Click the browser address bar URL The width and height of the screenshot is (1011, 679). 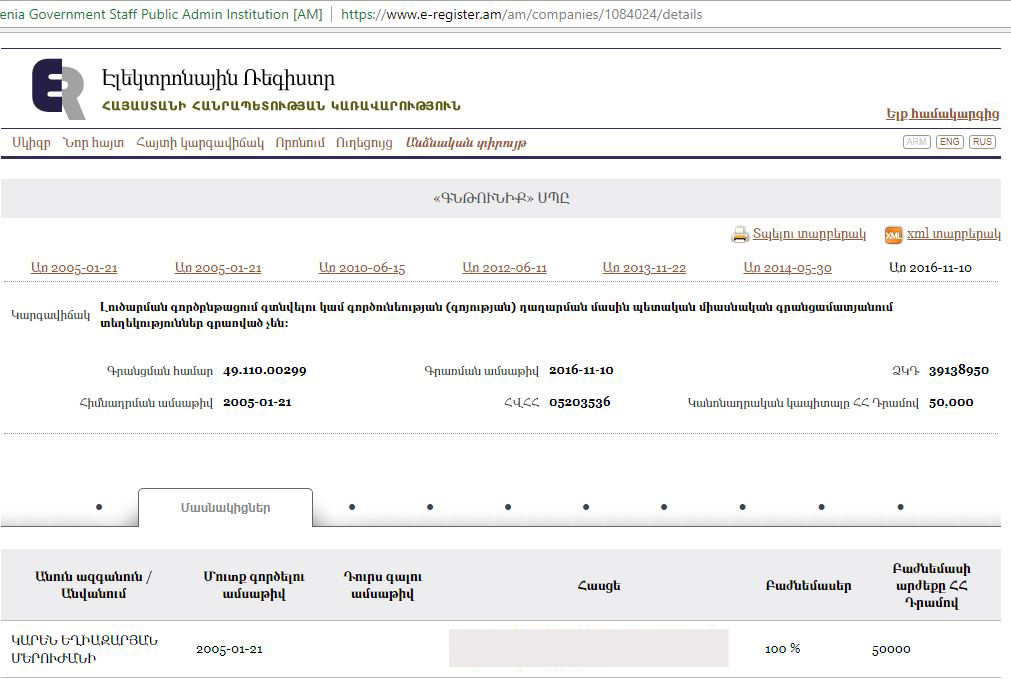click(522, 14)
